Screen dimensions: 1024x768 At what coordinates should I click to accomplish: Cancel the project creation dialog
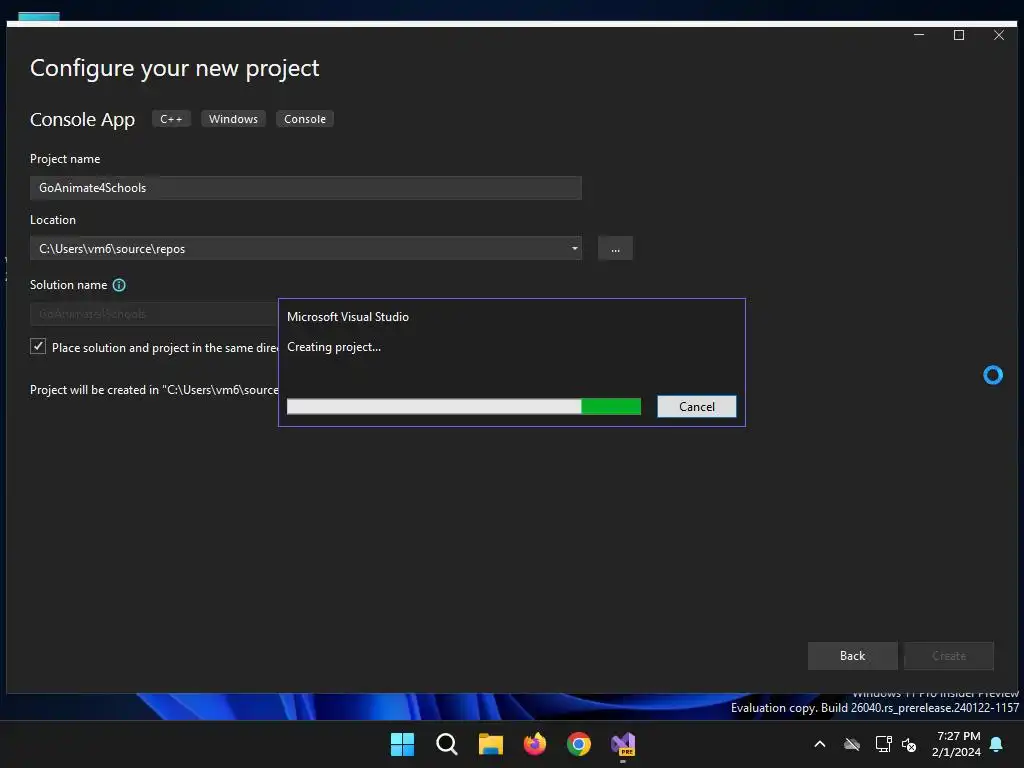[x=696, y=406]
